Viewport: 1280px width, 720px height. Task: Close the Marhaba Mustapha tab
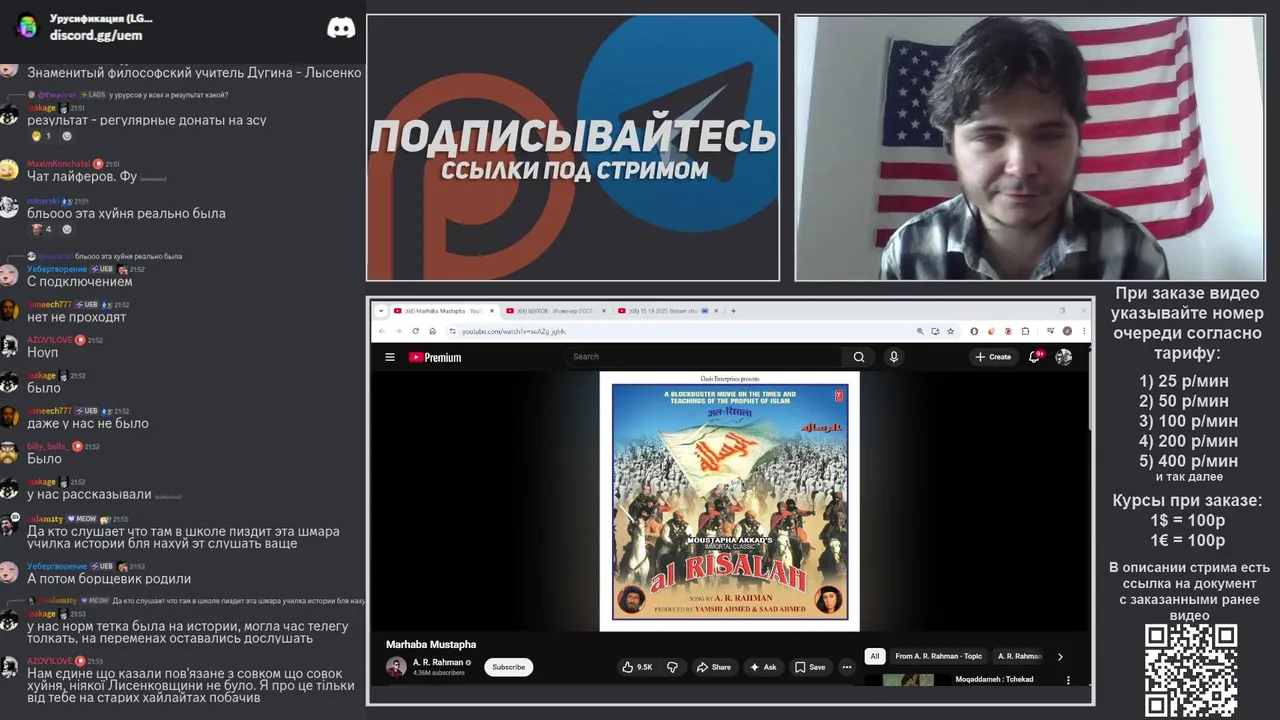[x=491, y=311]
